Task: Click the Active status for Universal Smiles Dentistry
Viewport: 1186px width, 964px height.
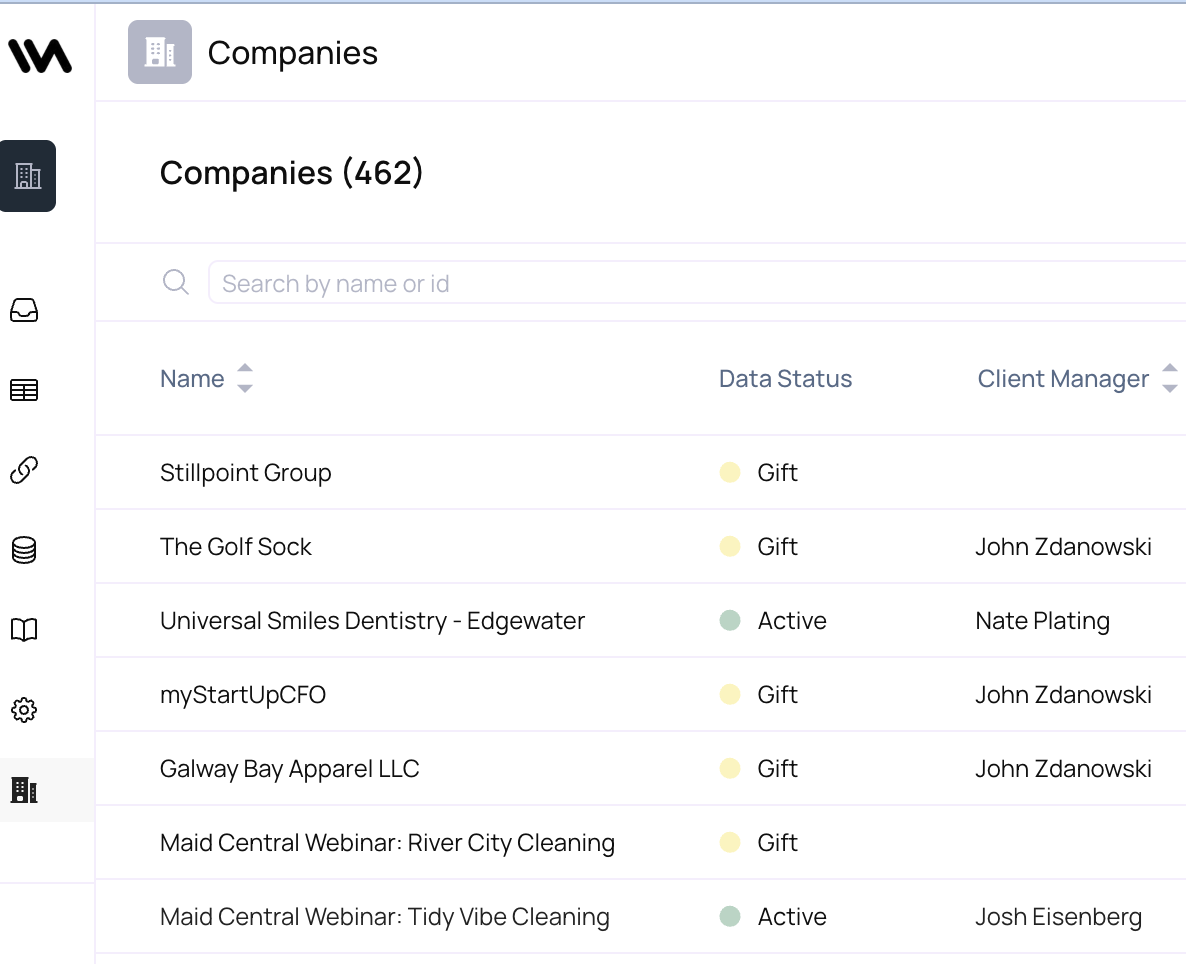Action: 773,620
